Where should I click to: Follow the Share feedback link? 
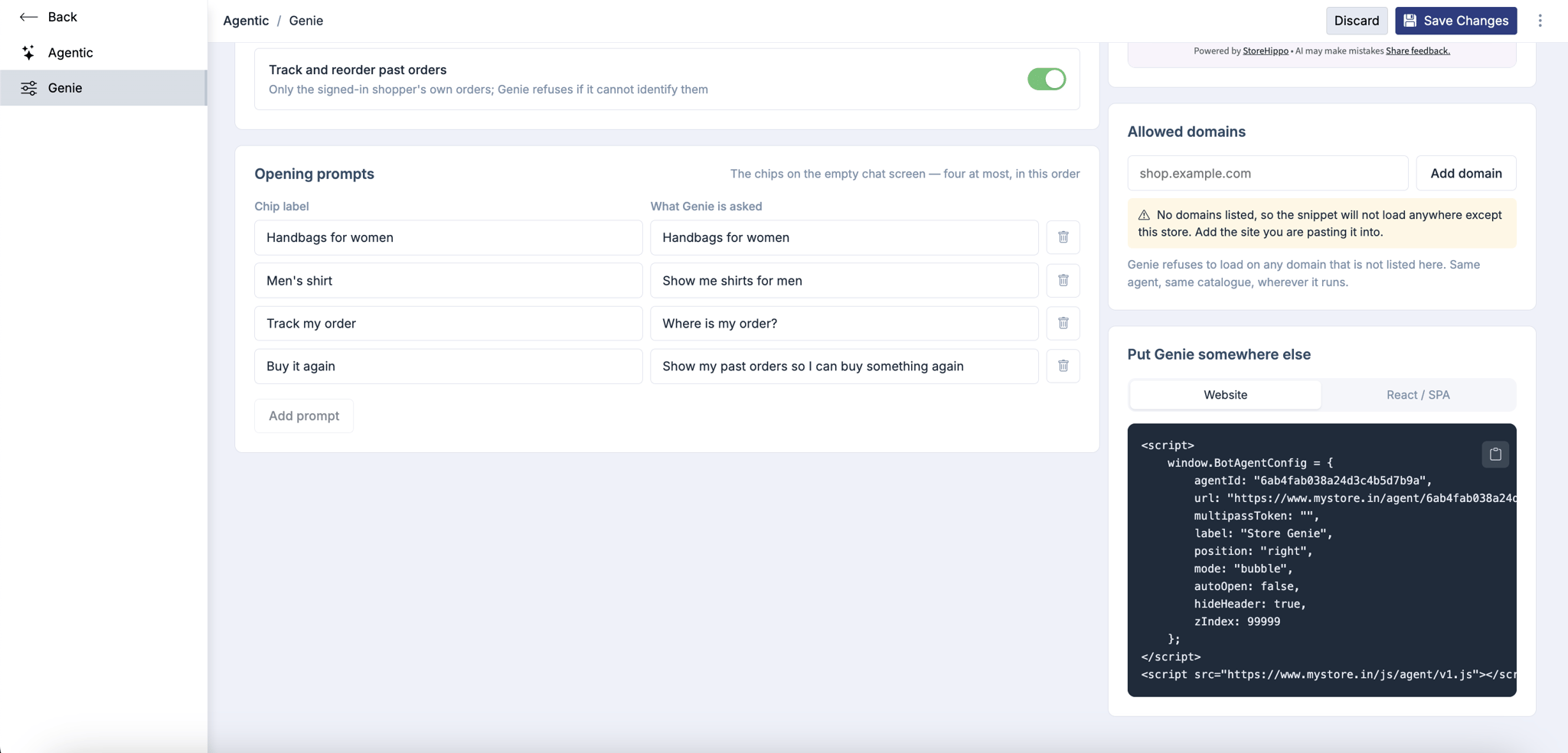(1417, 51)
